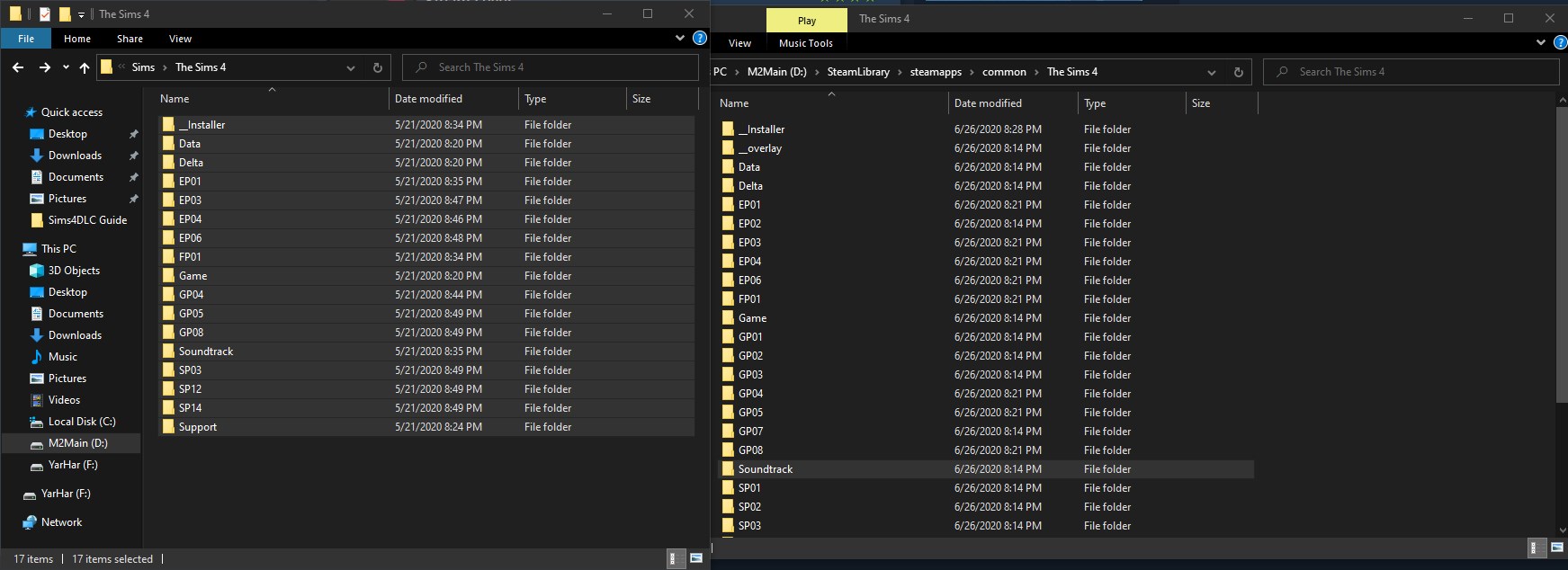Open Local Disk (C:) in sidebar
The height and width of the screenshot is (570, 1568).
(x=82, y=422)
